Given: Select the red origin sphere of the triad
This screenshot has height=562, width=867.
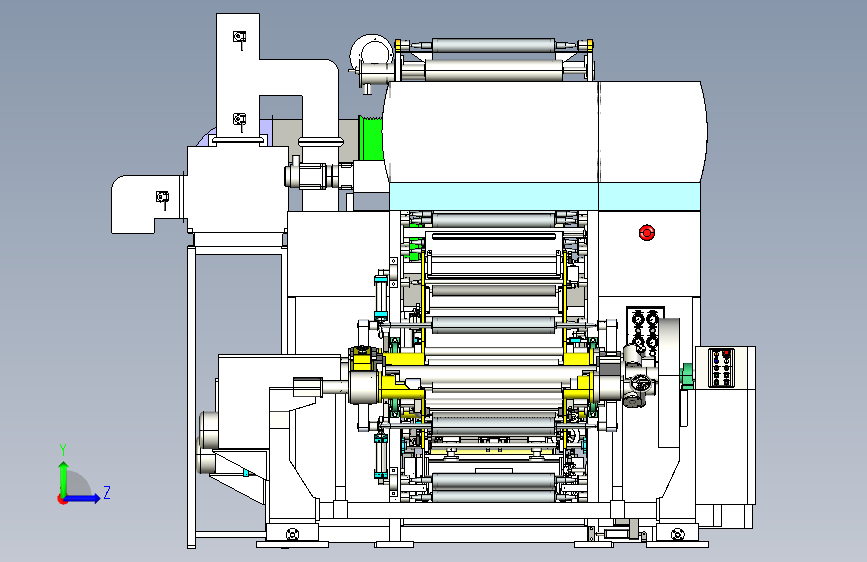Looking at the screenshot, I should click(x=62, y=499).
